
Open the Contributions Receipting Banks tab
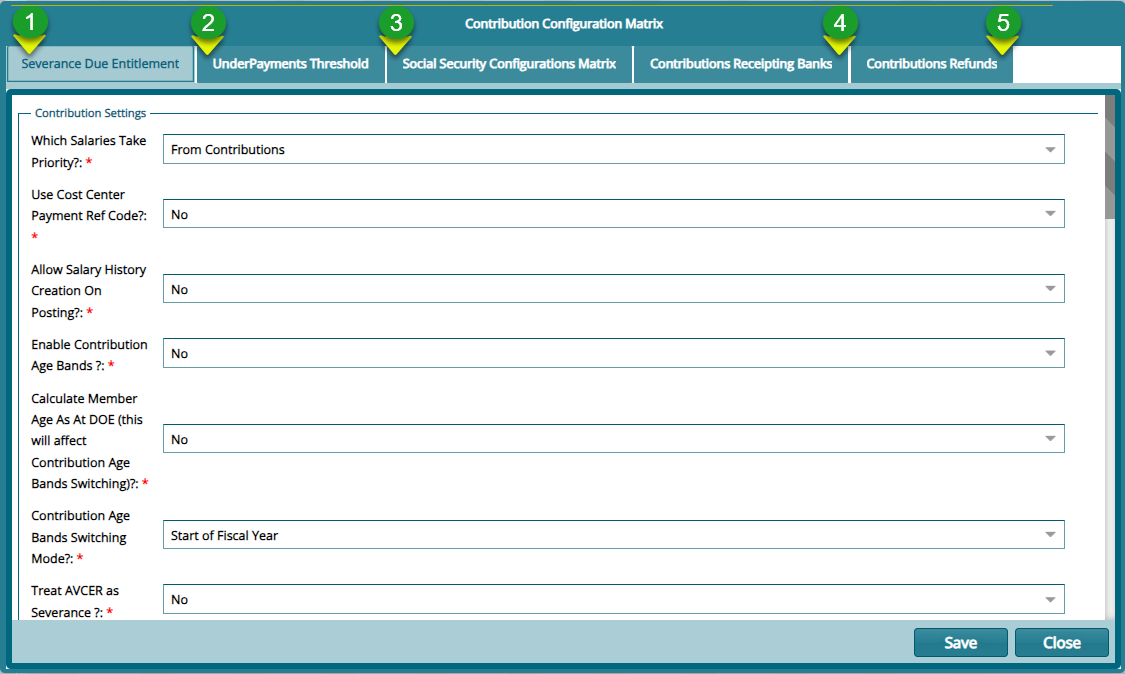tap(740, 63)
